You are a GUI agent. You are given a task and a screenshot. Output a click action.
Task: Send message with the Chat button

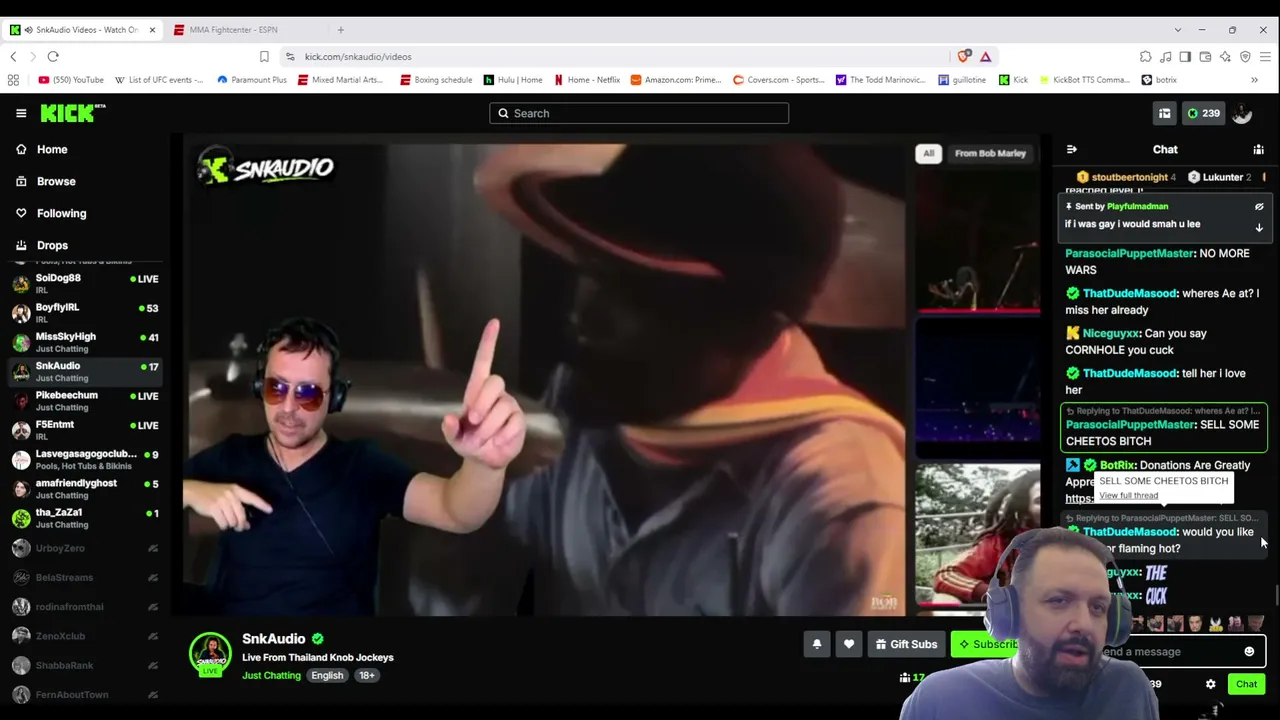[x=1246, y=684]
